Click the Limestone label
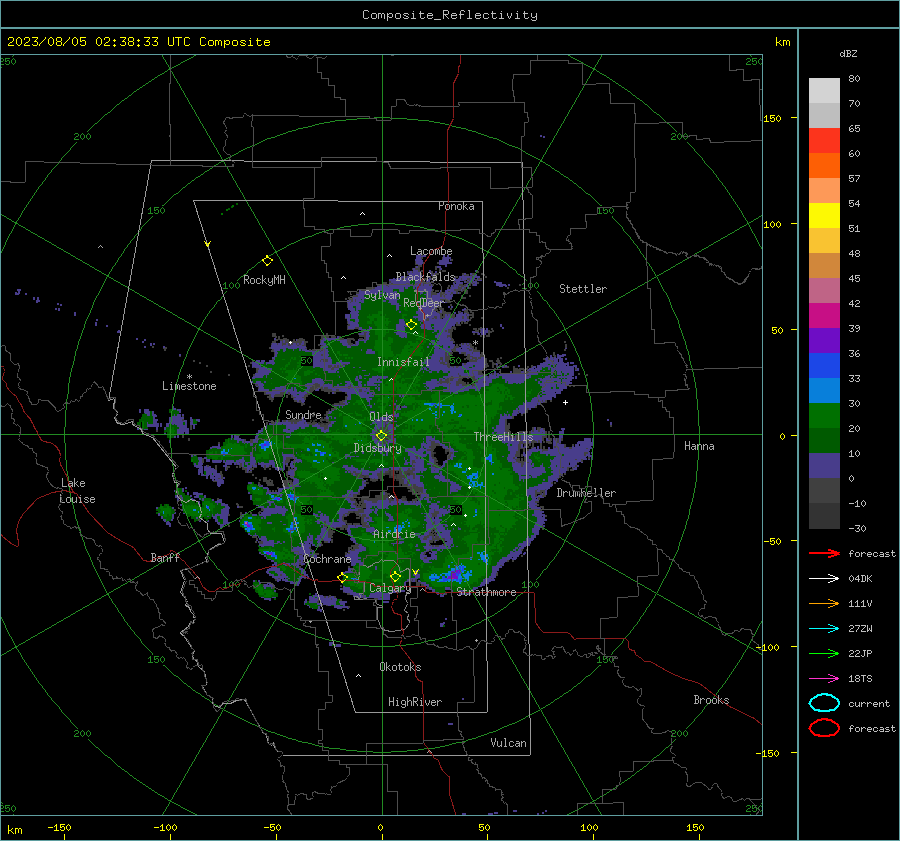Screen dimensions: 900x841 click(189, 386)
